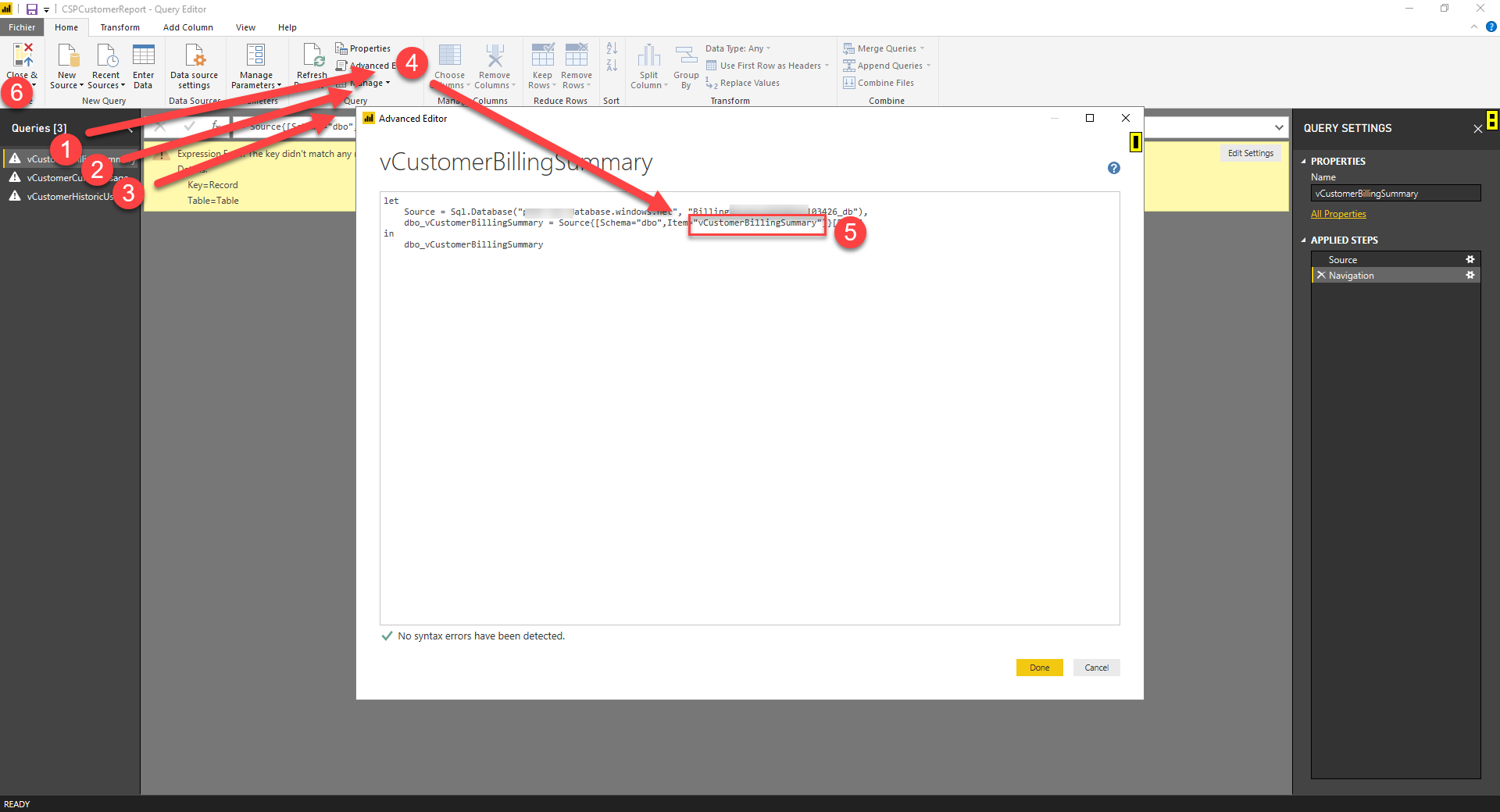Click the Choose Columns icon
The width and height of the screenshot is (1500, 812).
[x=450, y=55]
